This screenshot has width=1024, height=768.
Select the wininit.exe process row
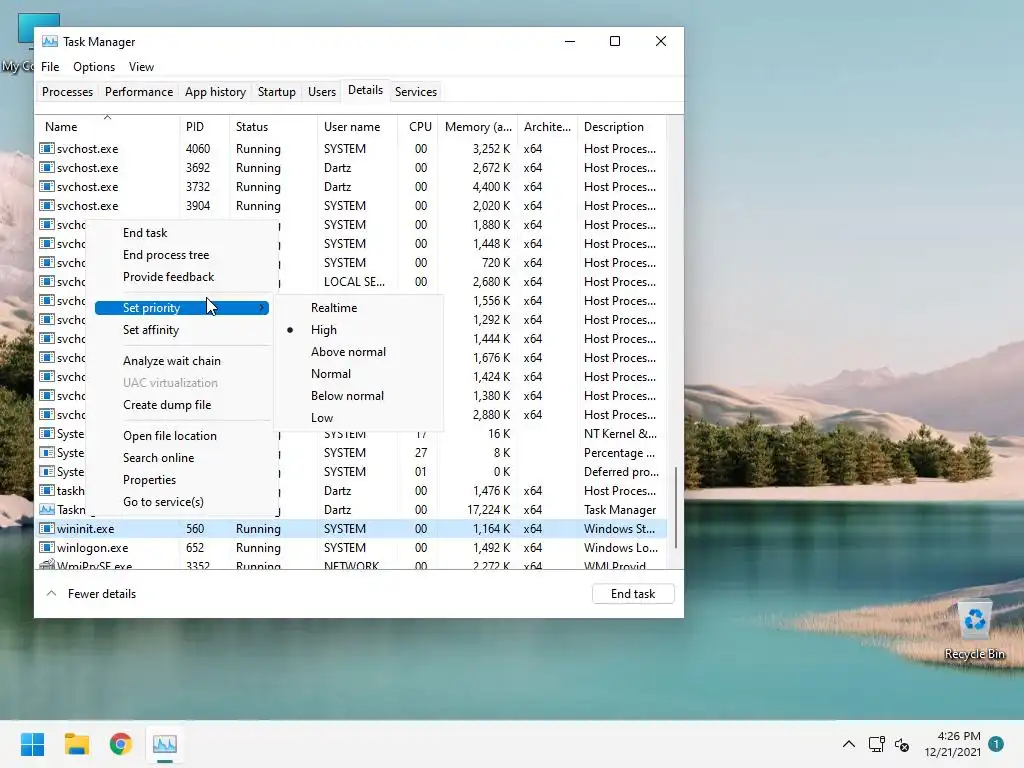click(352, 528)
